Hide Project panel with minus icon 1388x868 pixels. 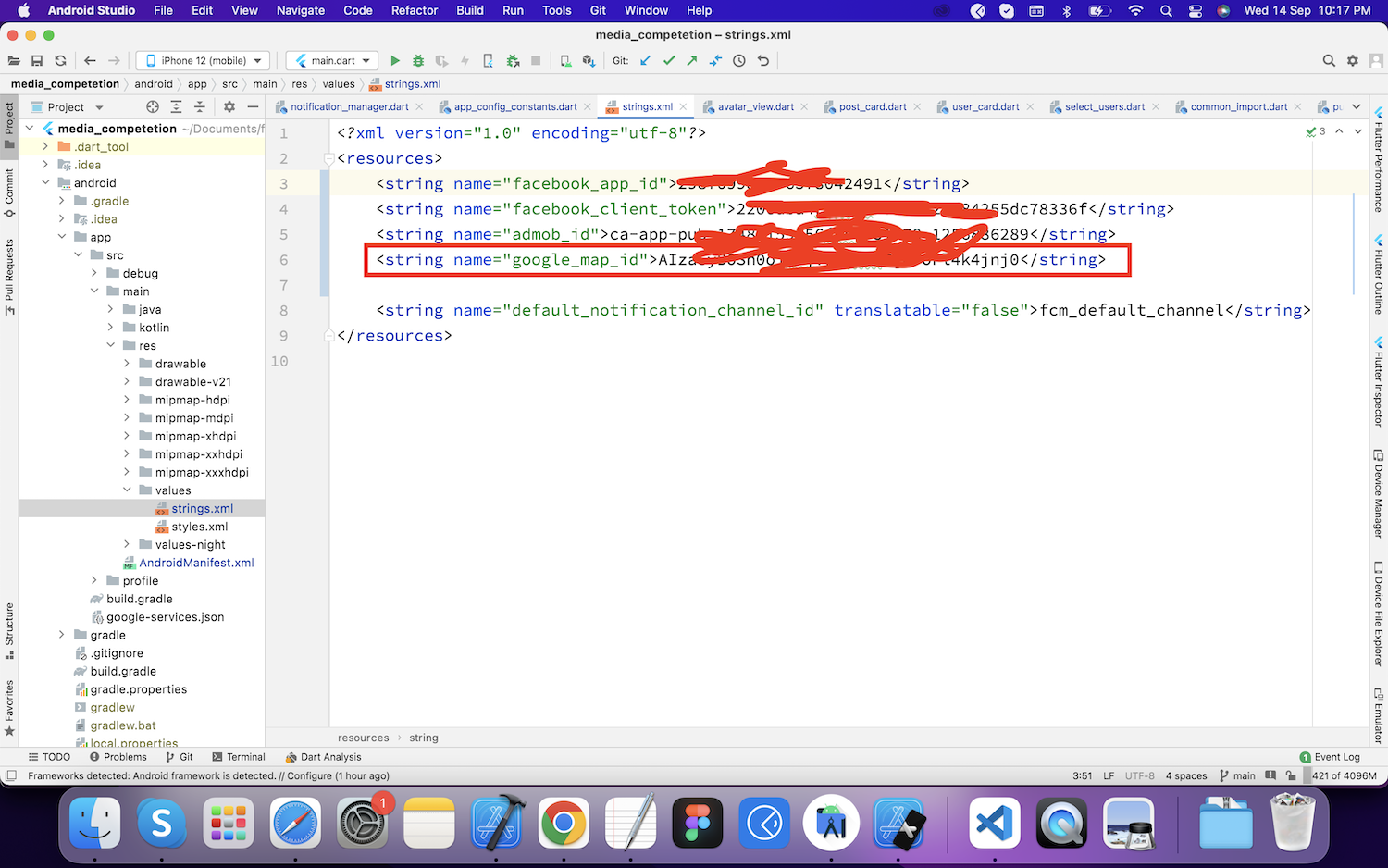click(x=253, y=107)
